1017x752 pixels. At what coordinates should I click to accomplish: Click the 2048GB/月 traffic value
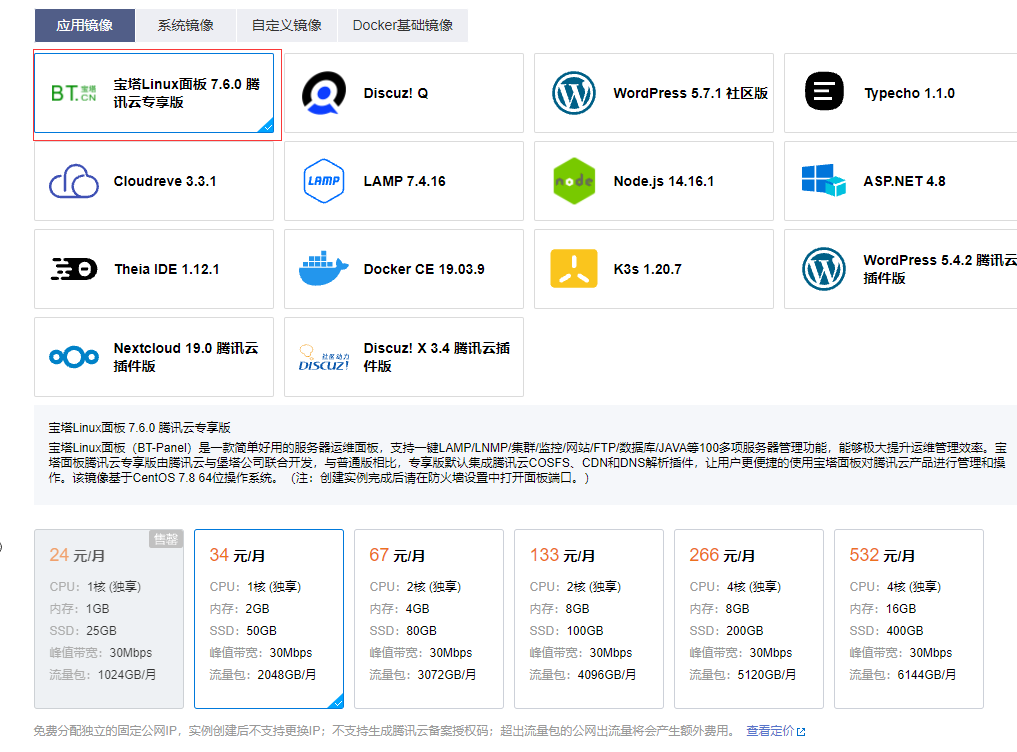287,675
